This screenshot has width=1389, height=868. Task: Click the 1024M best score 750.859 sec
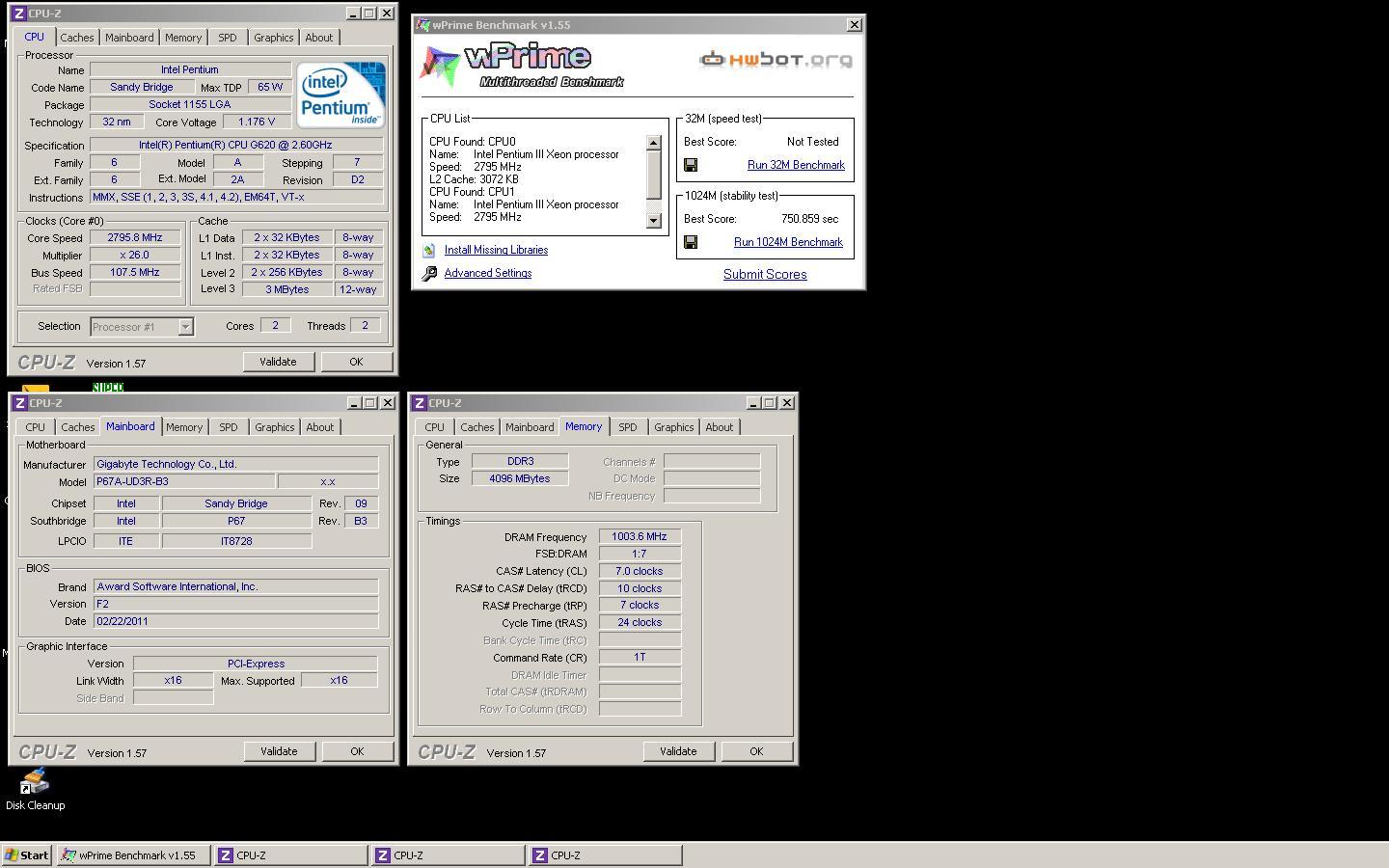tap(810, 219)
